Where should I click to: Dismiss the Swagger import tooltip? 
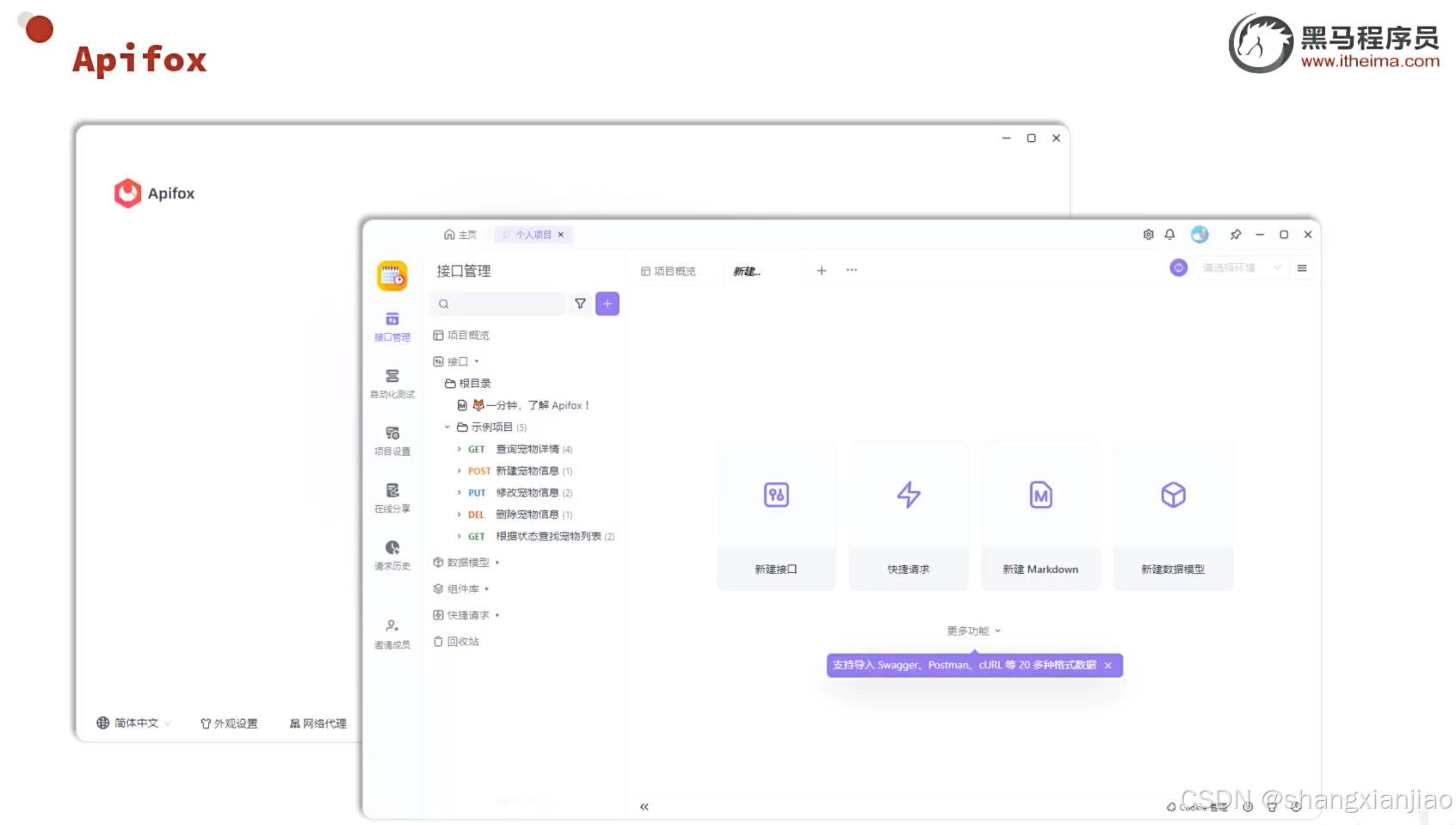(x=1108, y=665)
